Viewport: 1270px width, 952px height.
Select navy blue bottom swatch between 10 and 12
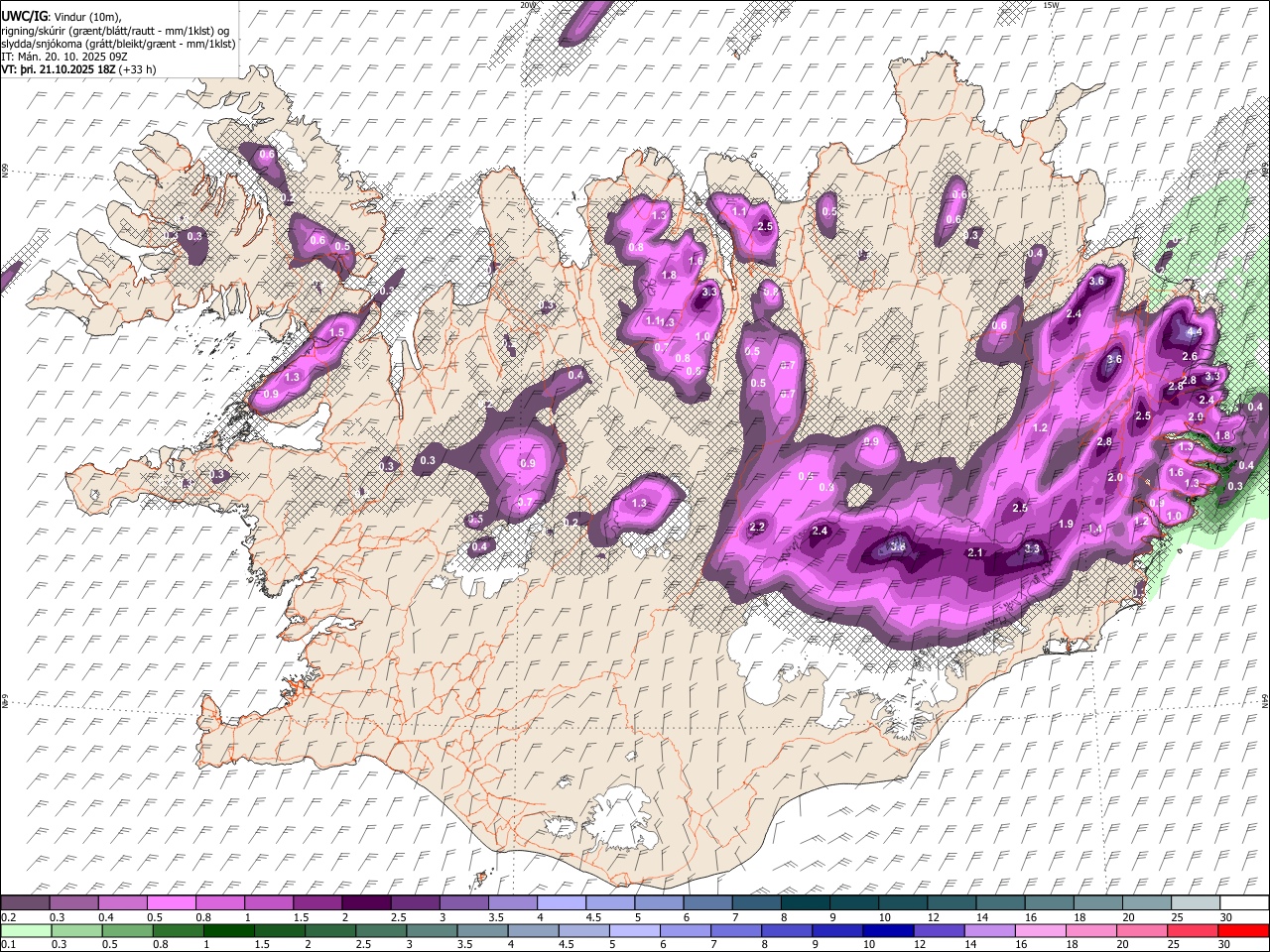[887, 930]
